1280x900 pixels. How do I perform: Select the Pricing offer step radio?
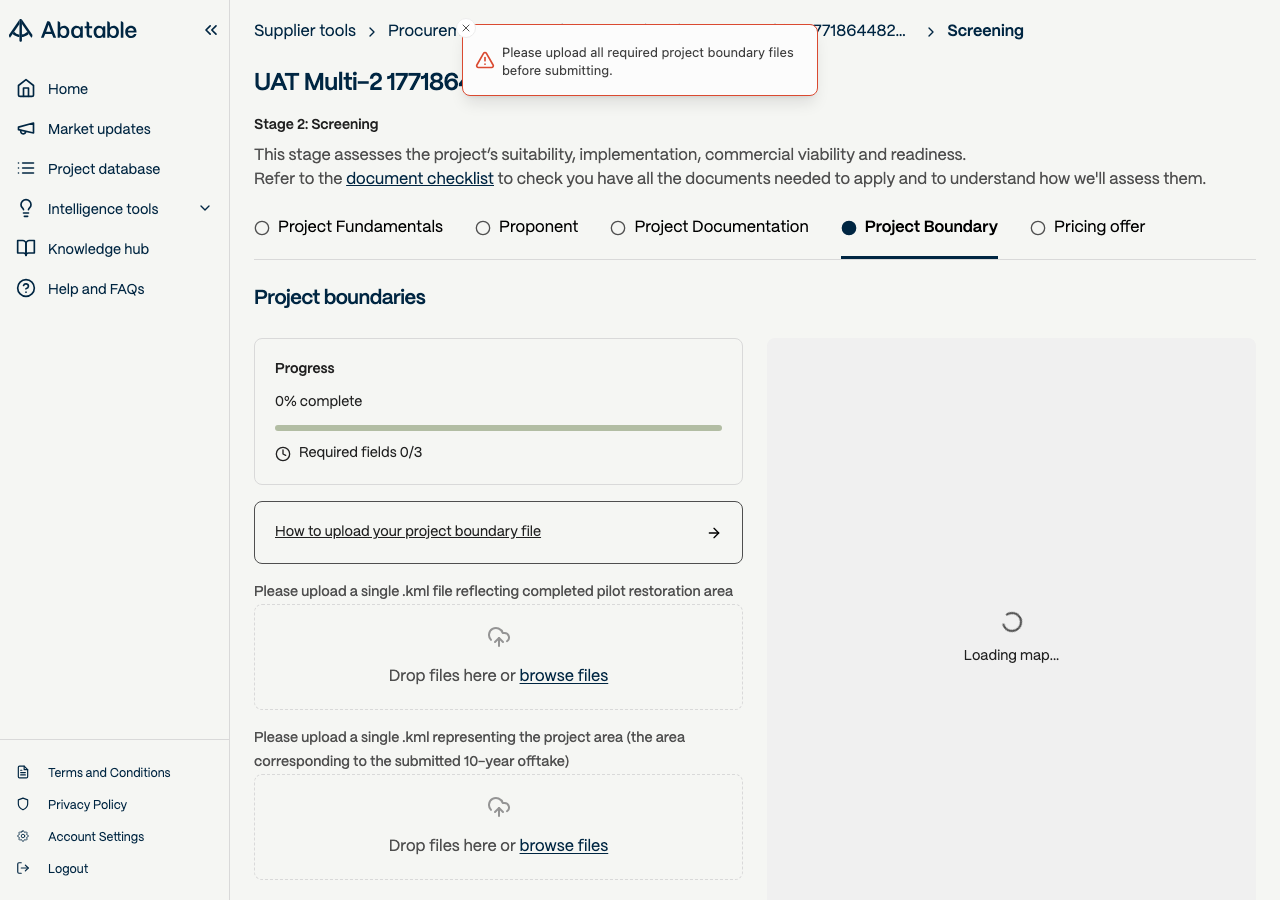(1038, 228)
